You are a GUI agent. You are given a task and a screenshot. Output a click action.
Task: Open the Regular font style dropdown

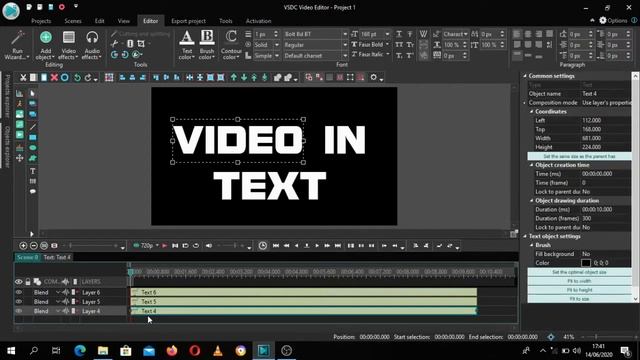345,45
